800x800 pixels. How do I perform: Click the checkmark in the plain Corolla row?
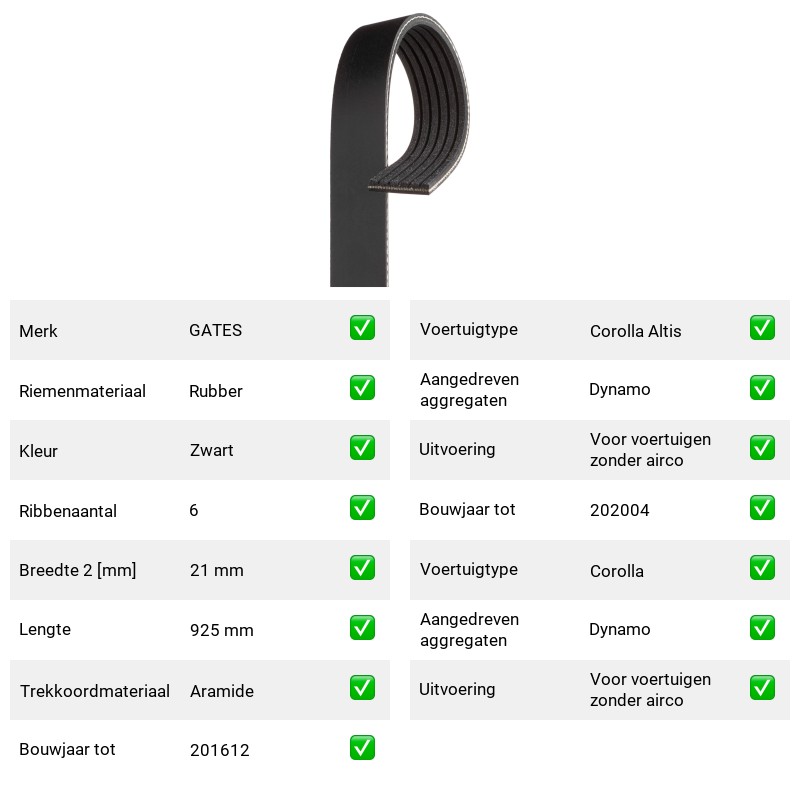pos(762,567)
